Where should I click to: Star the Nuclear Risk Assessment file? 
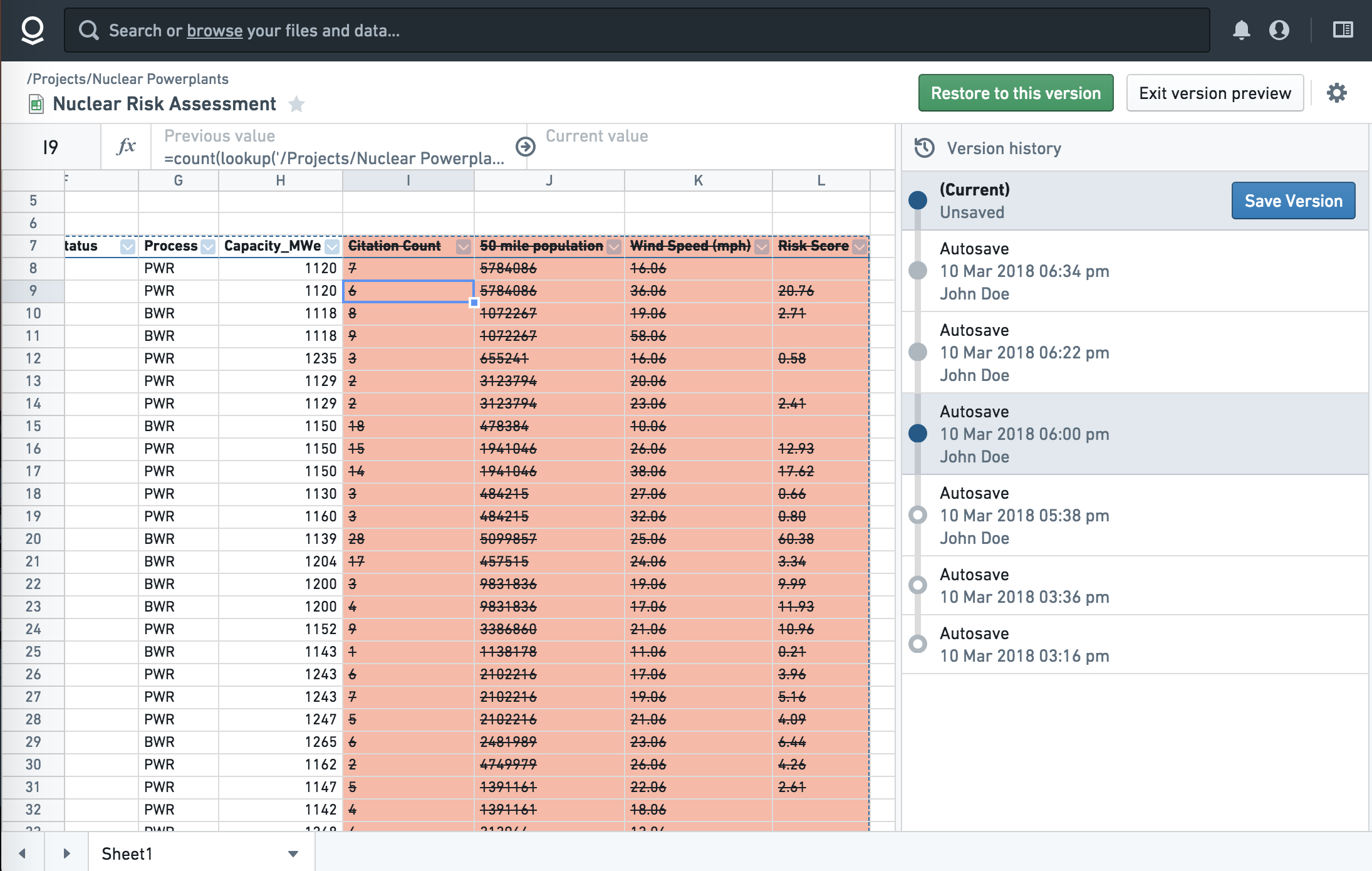pyautogui.click(x=296, y=104)
